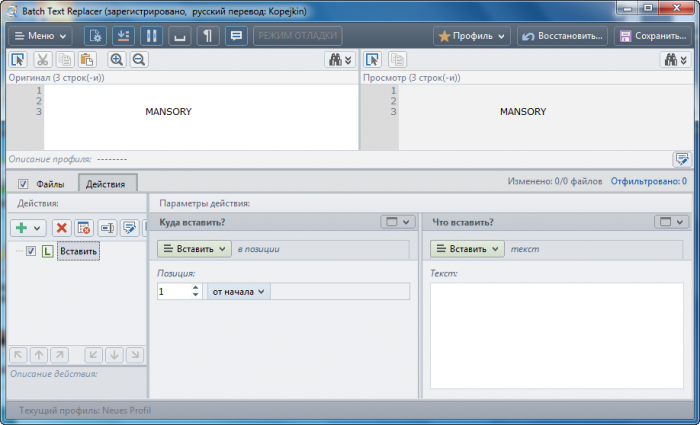Click the rename action icon
Screen dimensions: 700x425
pos(107,228)
